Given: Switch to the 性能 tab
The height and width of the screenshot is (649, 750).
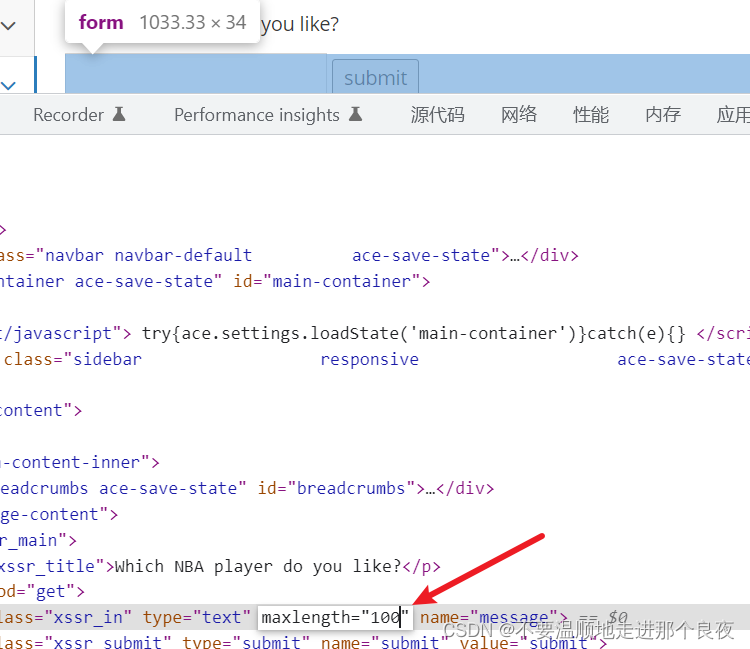Looking at the screenshot, I should click(591, 115).
